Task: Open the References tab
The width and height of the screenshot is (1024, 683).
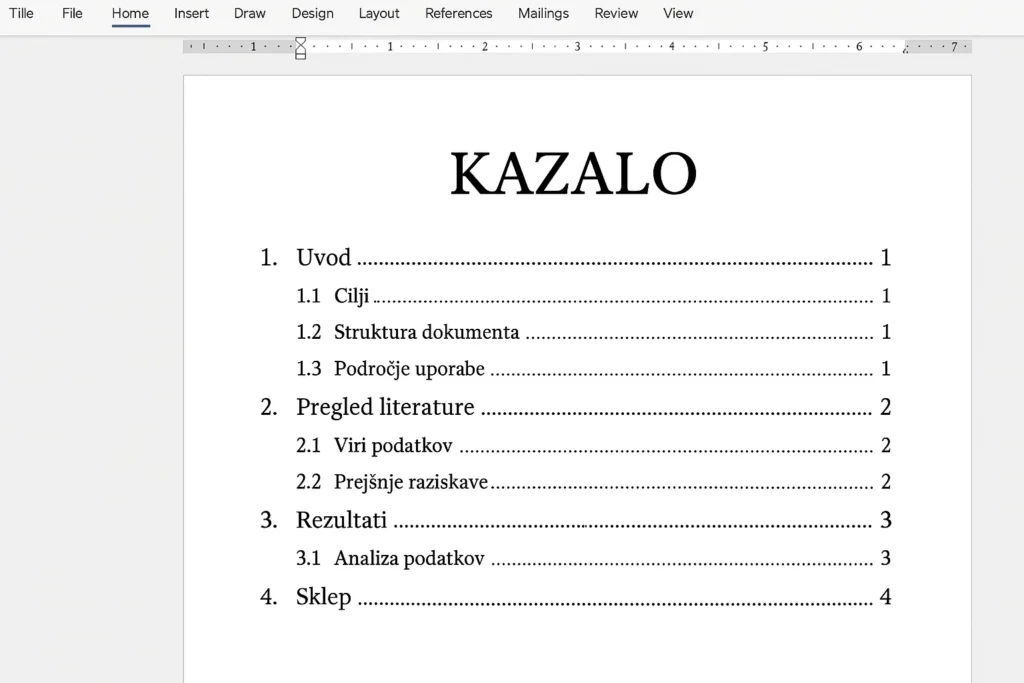Action: [x=458, y=13]
